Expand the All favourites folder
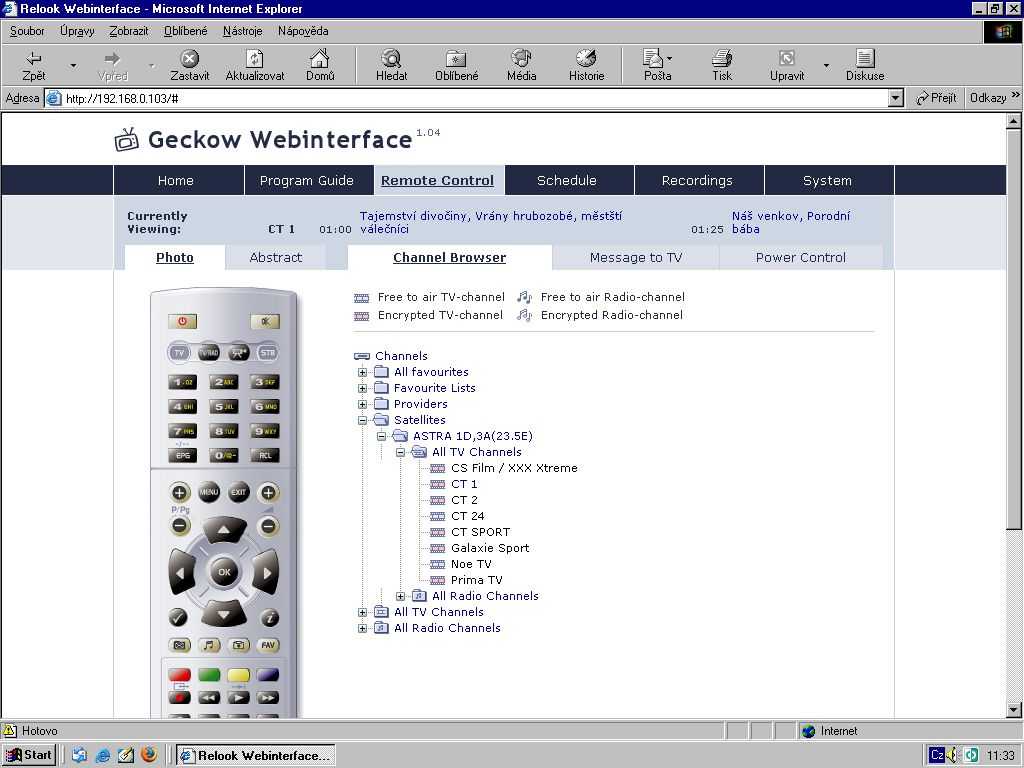 362,372
